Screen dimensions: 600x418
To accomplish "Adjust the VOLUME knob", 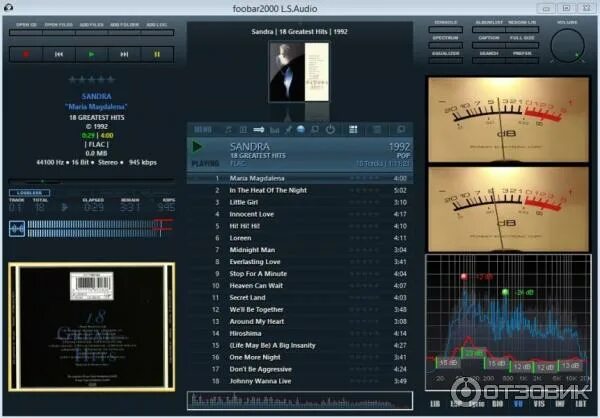I will 567,46.
